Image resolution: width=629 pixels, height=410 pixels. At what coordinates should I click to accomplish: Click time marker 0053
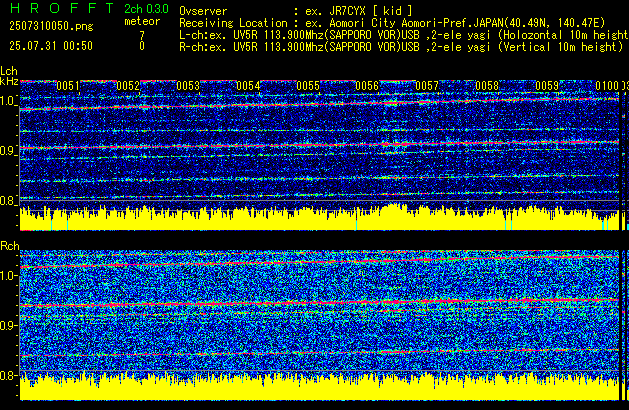point(188,86)
